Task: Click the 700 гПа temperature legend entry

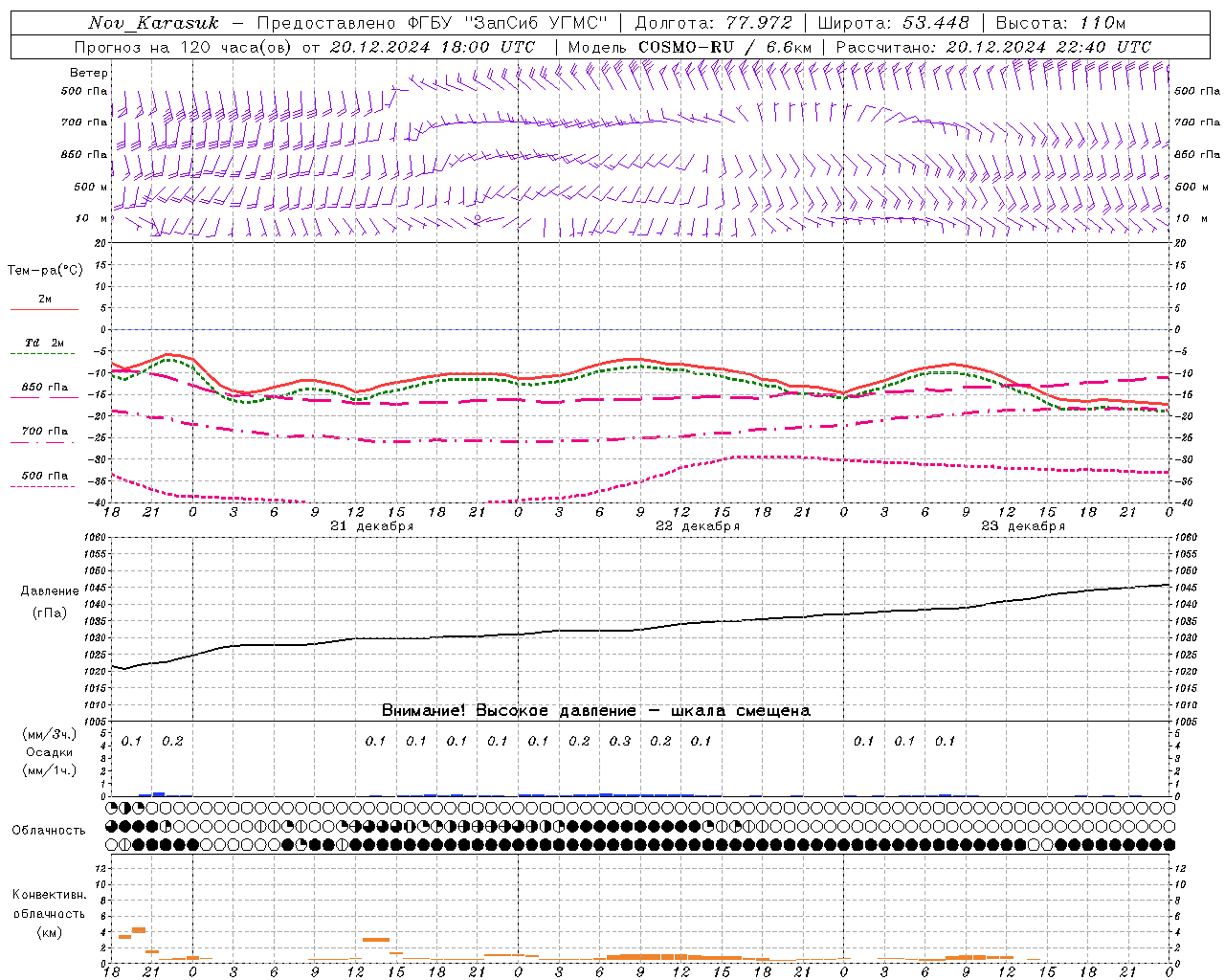Action: [45, 432]
